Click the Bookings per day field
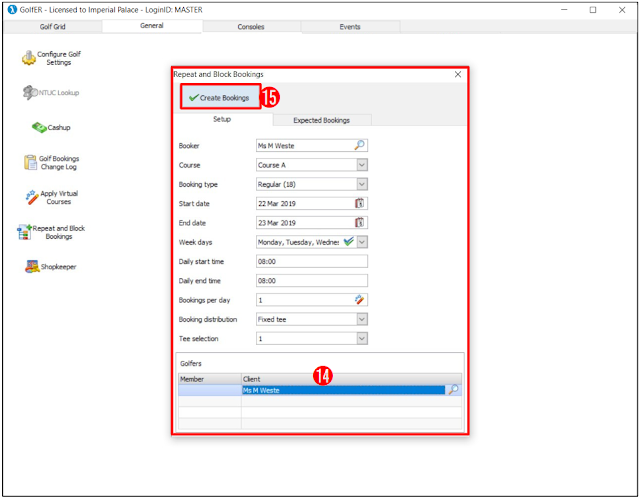The width and height of the screenshot is (640, 499). pos(312,300)
